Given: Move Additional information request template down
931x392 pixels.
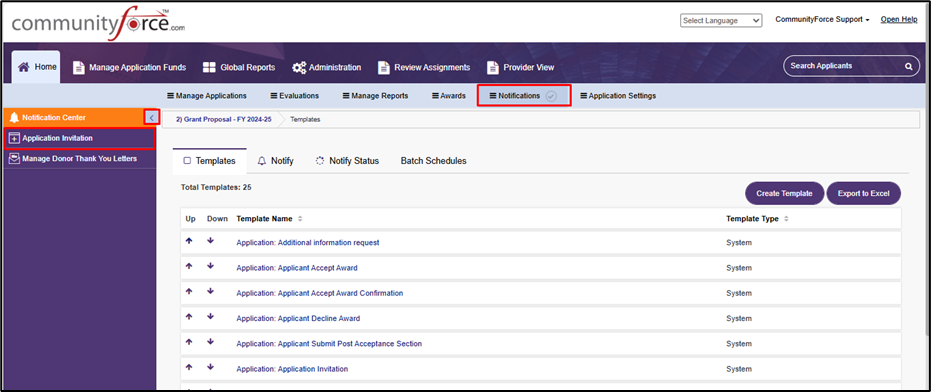Looking at the screenshot, I should [210, 241].
